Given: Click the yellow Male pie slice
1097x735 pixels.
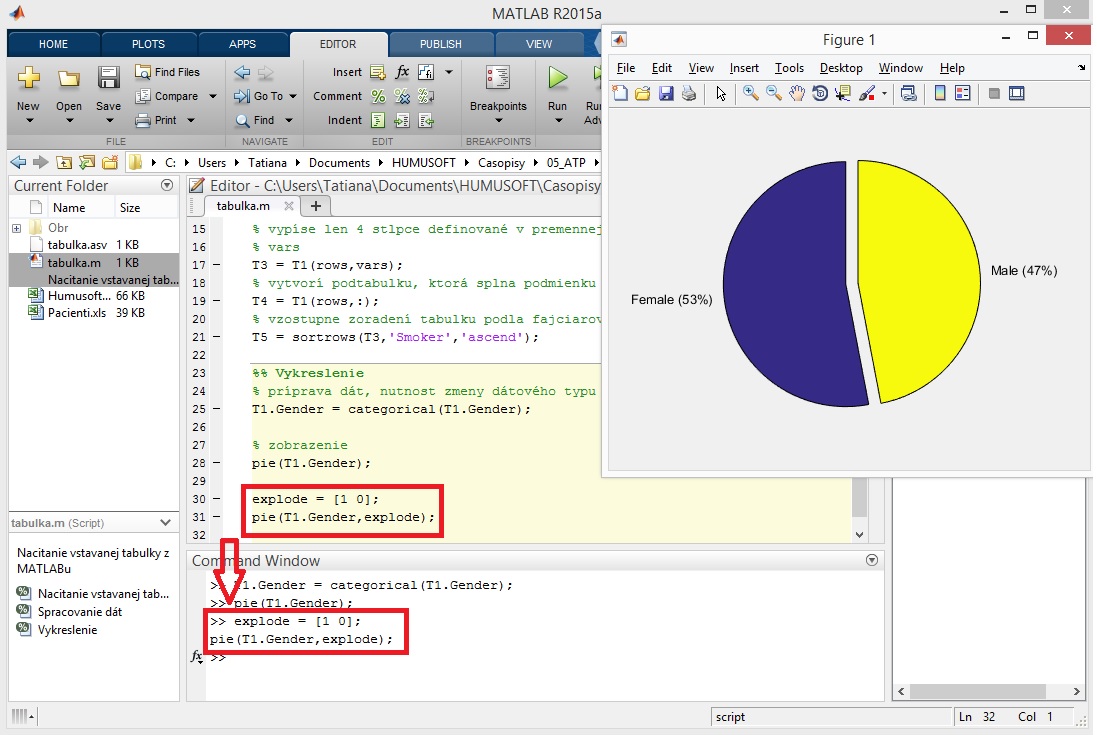Looking at the screenshot, I should 920,280.
